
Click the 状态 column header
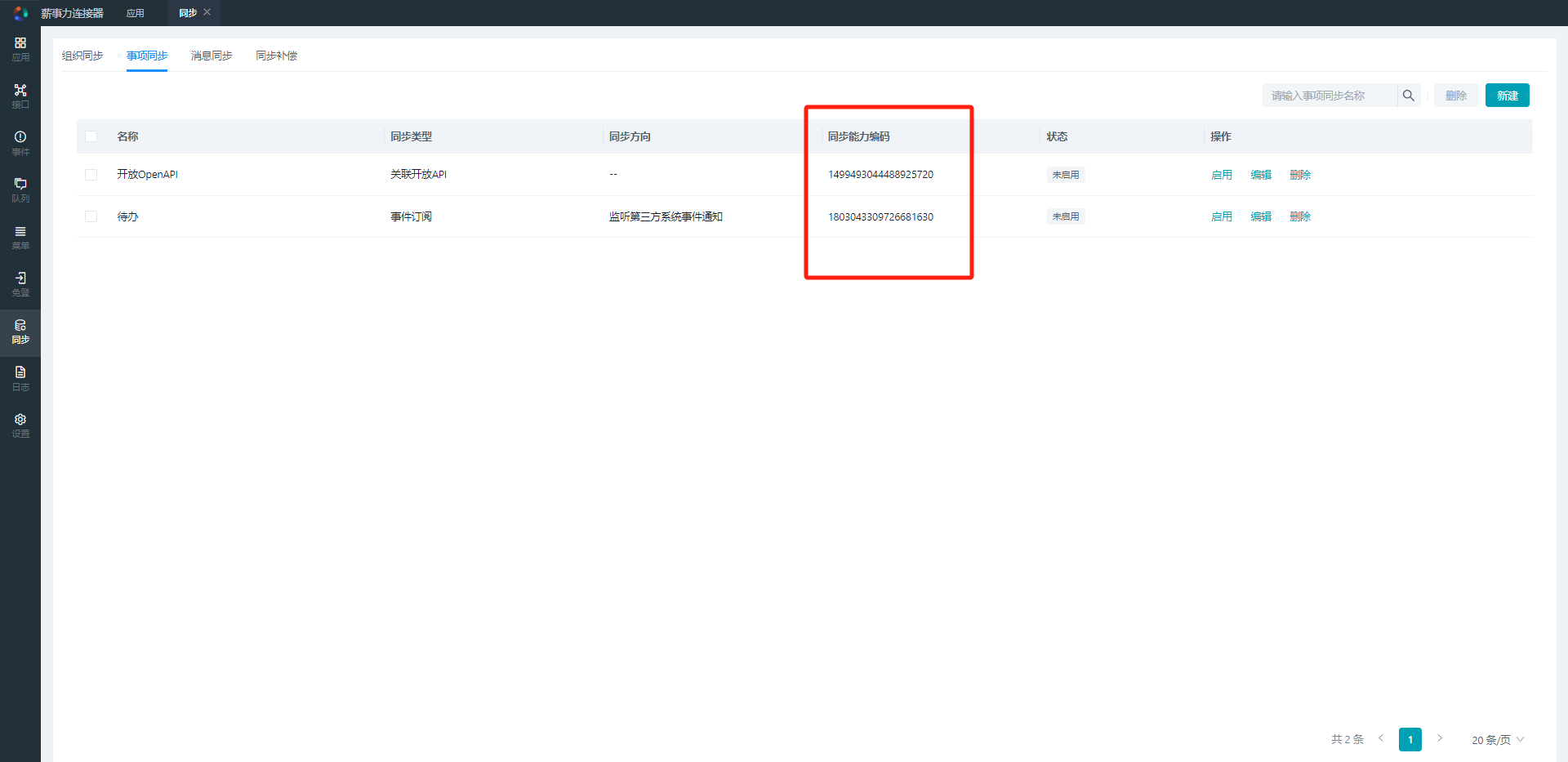pyautogui.click(x=1057, y=136)
